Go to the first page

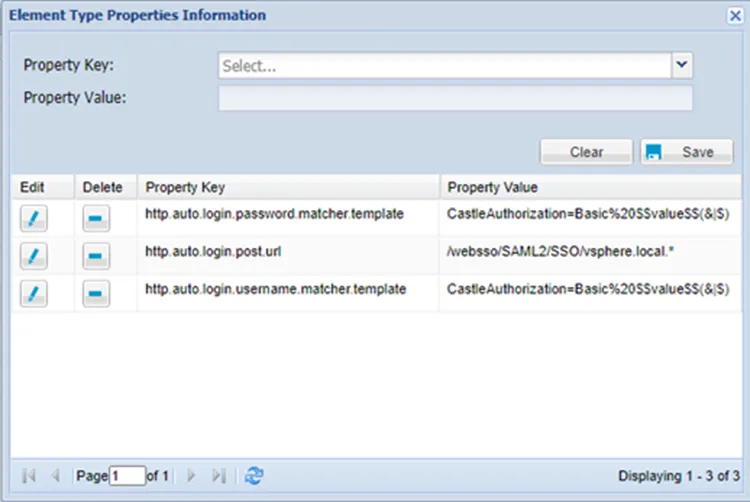(x=29, y=475)
